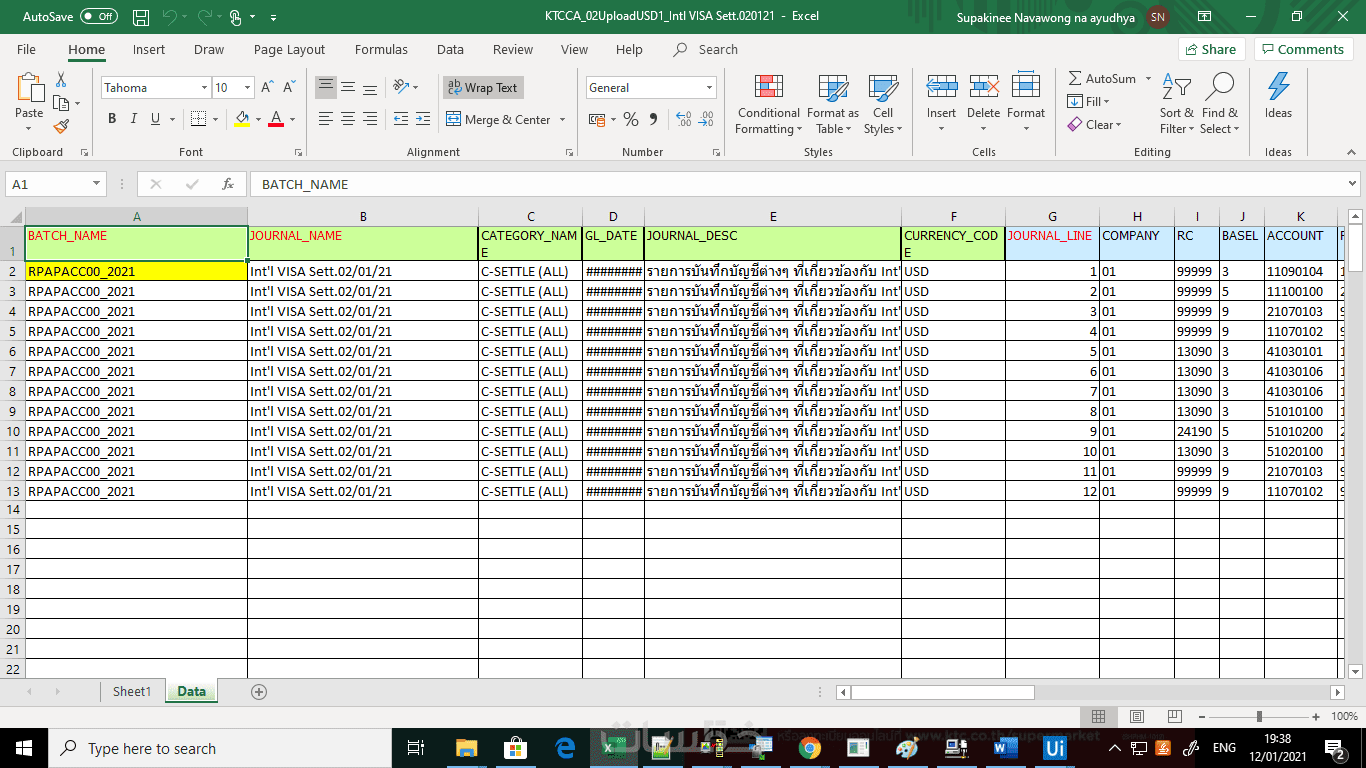
Task: Click the Find & Select button
Action: [1220, 104]
